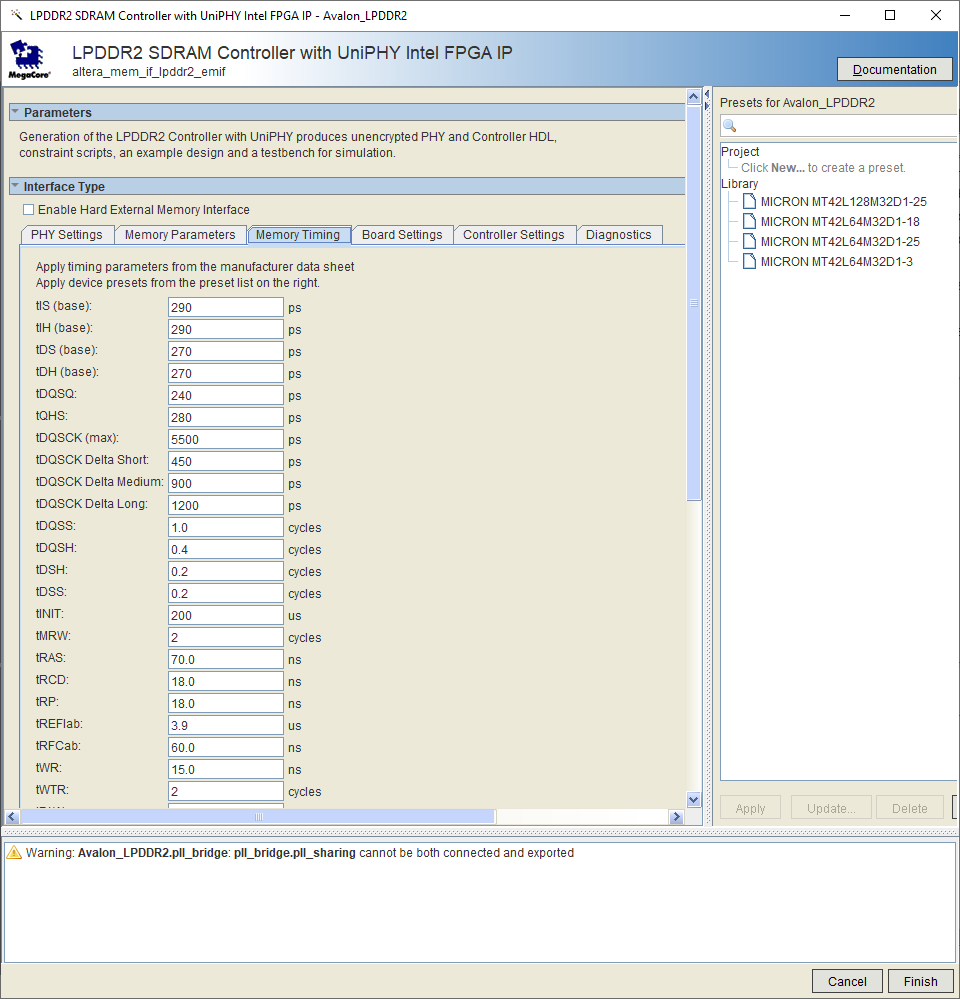Select the MICRON MT42L128M32D1-25 preset file icon
The image size is (960, 999).
749,202
